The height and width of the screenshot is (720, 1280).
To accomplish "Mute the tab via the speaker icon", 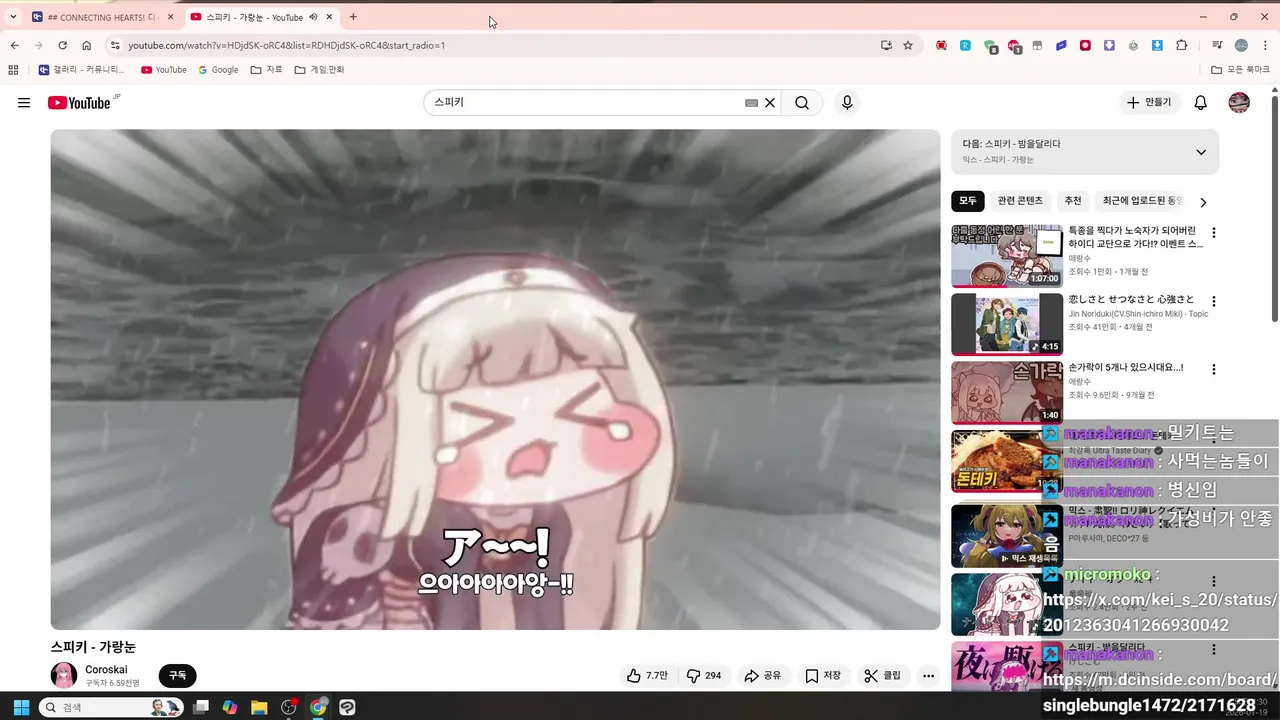I will point(313,17).
